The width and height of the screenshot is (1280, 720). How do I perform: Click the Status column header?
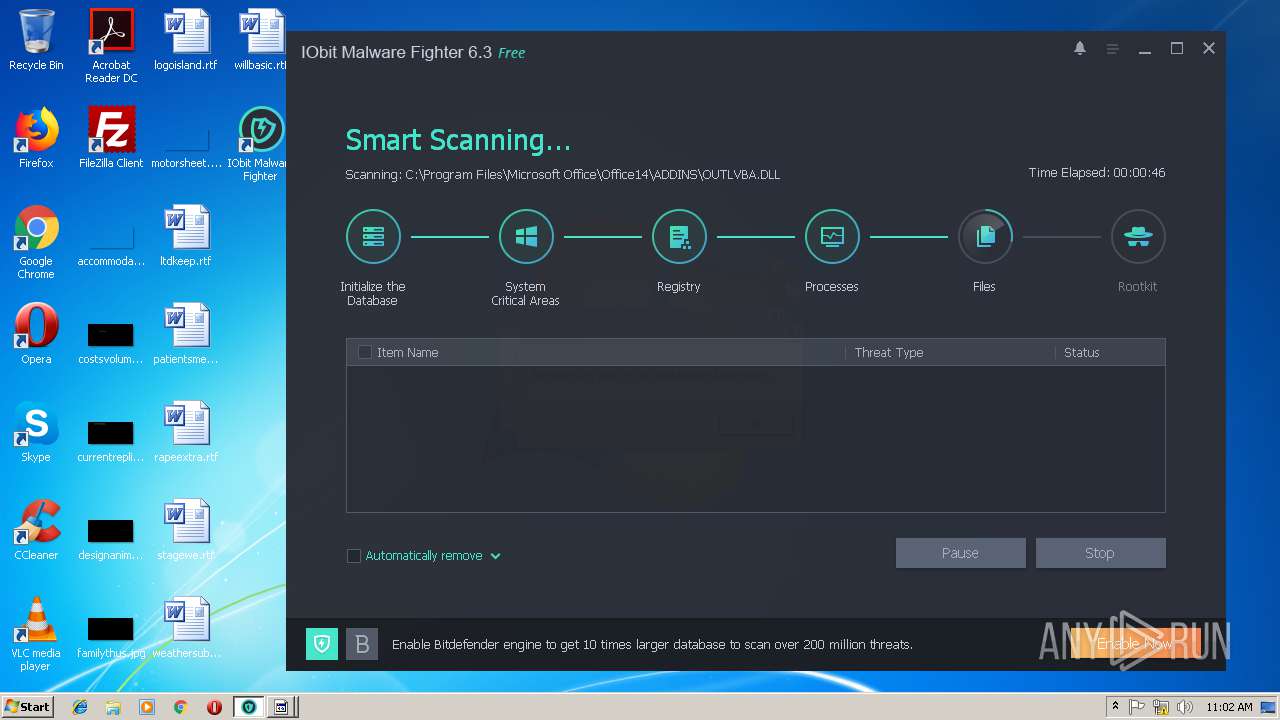1082,352
